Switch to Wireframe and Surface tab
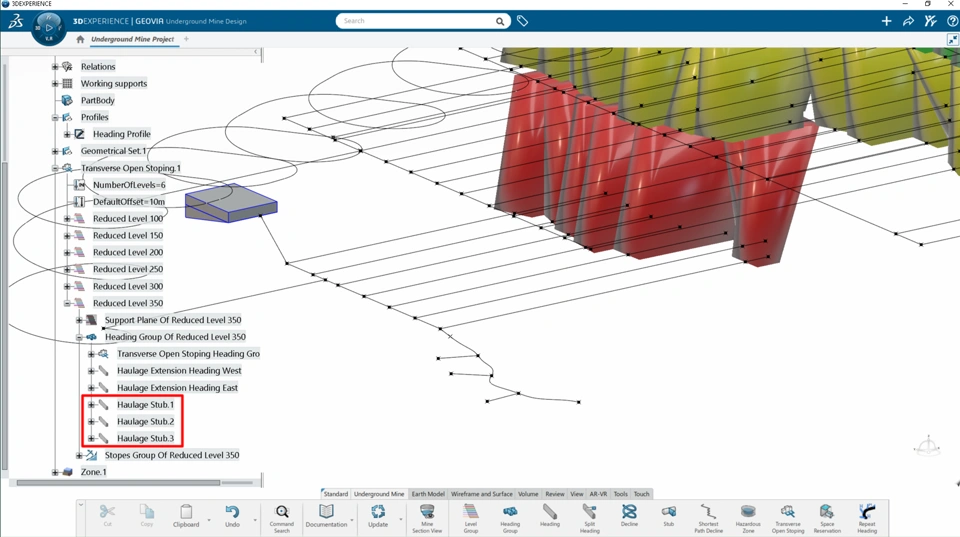The width and height of the screenshot is (960, 537). click(482, 494)
